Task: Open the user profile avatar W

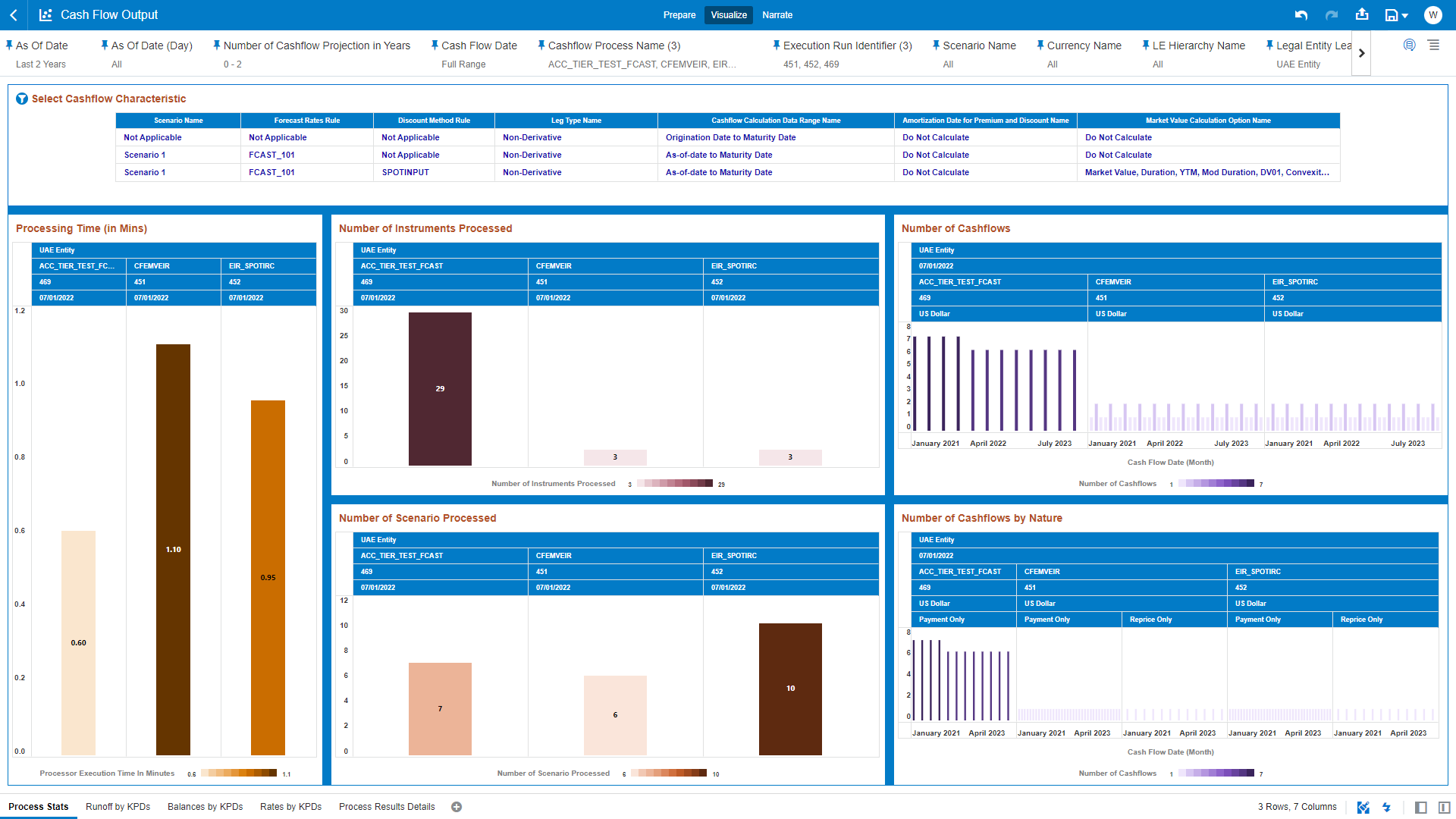Action: 1432,15
